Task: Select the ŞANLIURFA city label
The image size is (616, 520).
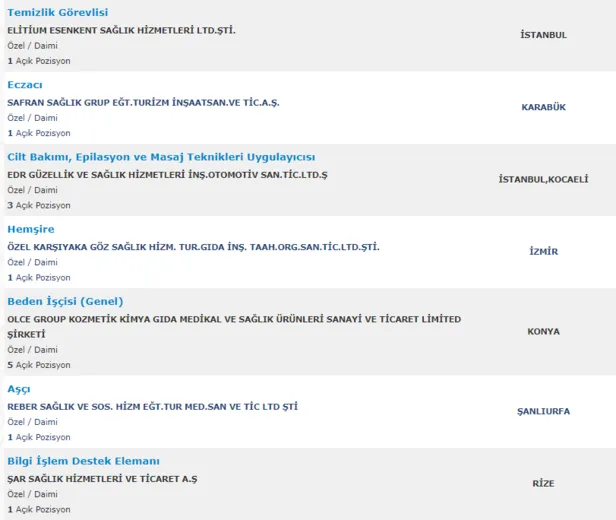Action: 544,411
